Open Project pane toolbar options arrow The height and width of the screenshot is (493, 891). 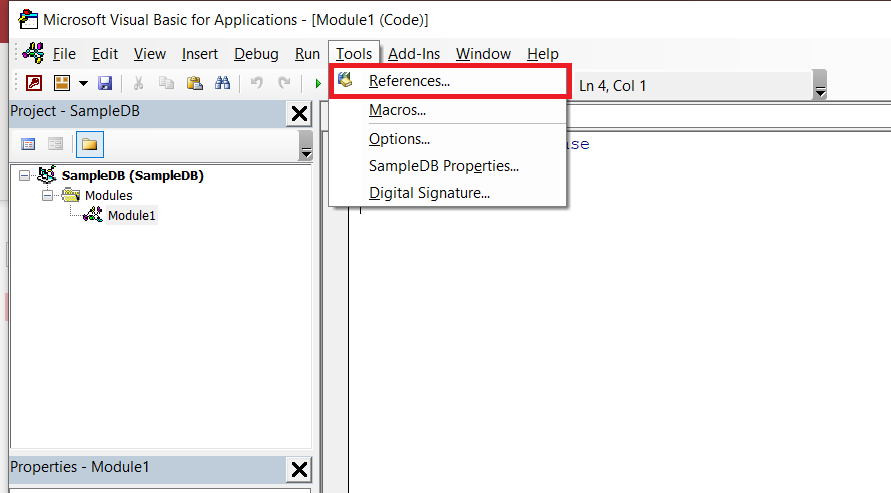(306, 145)
